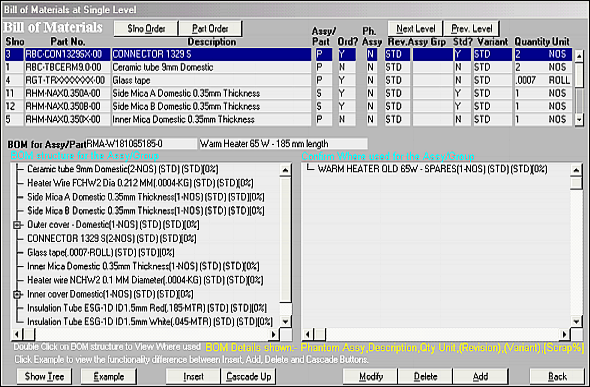This screenshot has width=590, height=387.
Task: Click Where used panel scroll up arrow
Action: (576, 170)
